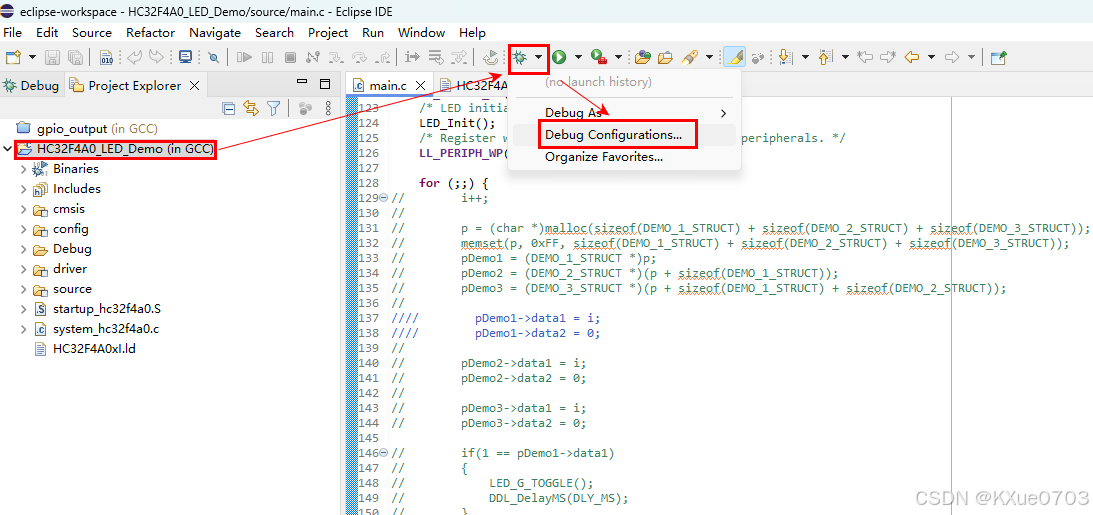Click the Disconnect debug icon

point(313,57)
